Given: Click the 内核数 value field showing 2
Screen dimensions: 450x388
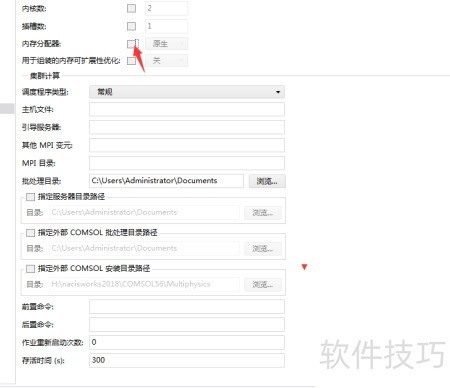Looking at the screenshot, I should point(167,8).
